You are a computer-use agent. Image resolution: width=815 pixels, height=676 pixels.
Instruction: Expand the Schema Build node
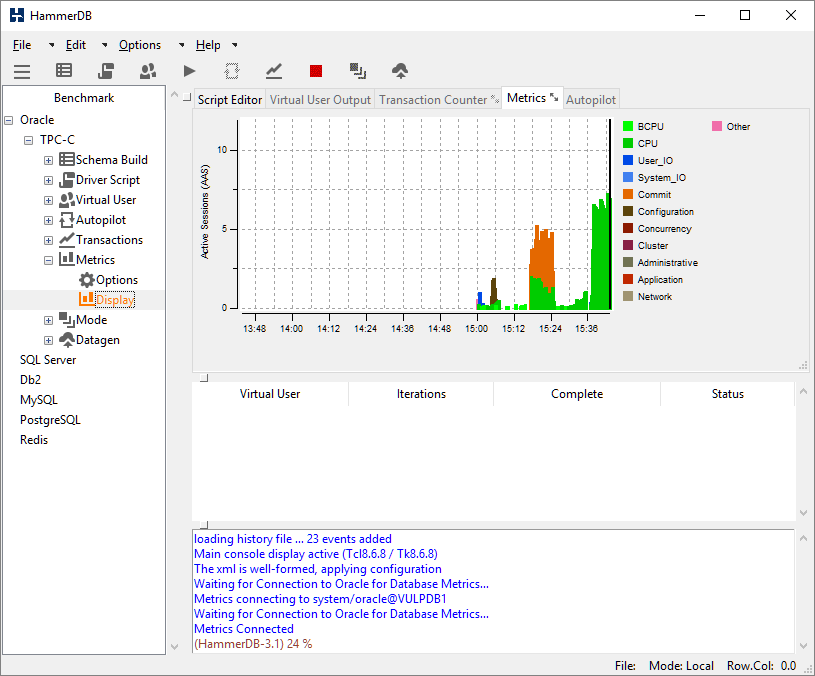[x=48, y=161]
